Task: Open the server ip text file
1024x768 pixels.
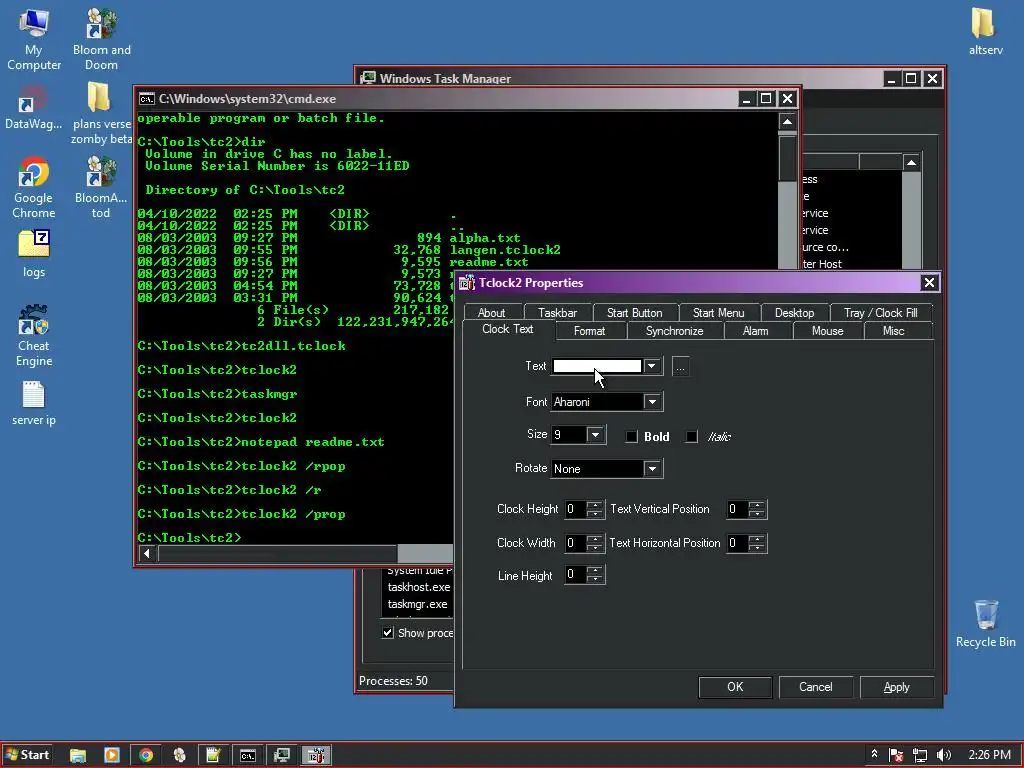Action: pyautogui.click(x=33, y=404)
